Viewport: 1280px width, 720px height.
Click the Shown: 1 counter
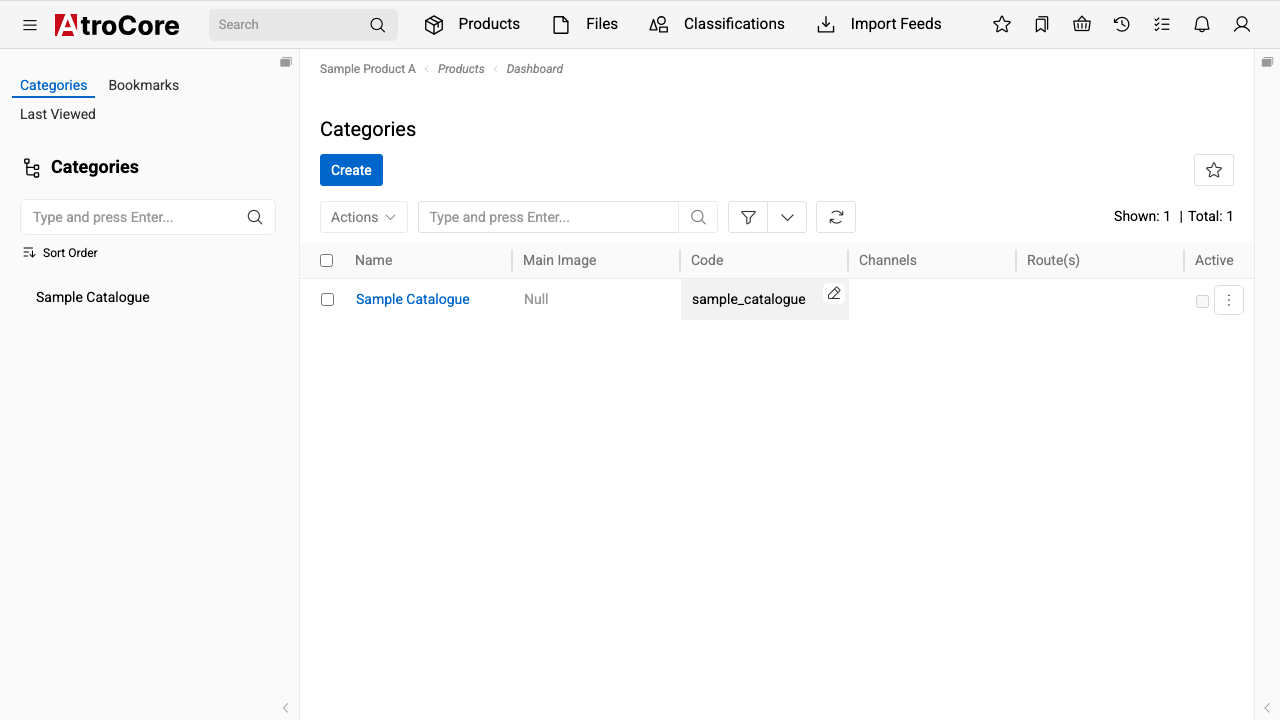(1142, 216)
